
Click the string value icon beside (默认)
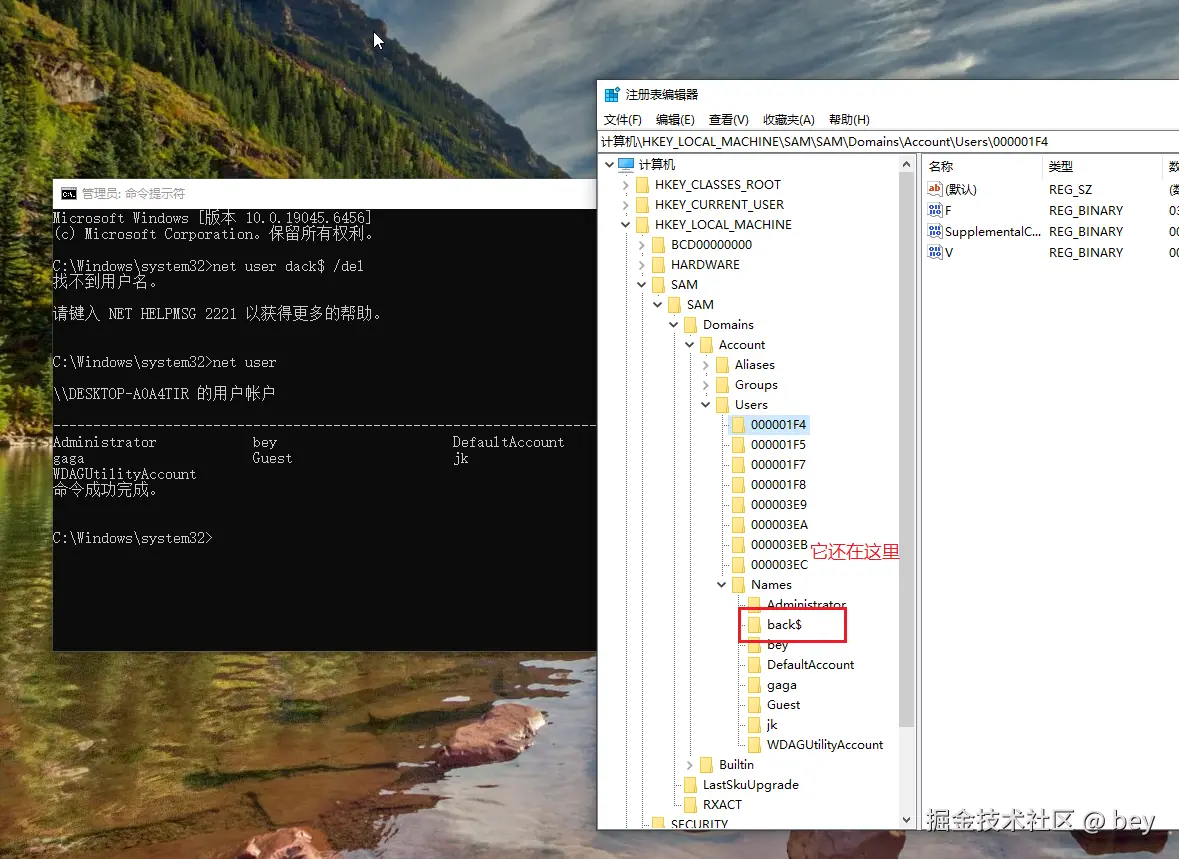(x=935, y=189)
